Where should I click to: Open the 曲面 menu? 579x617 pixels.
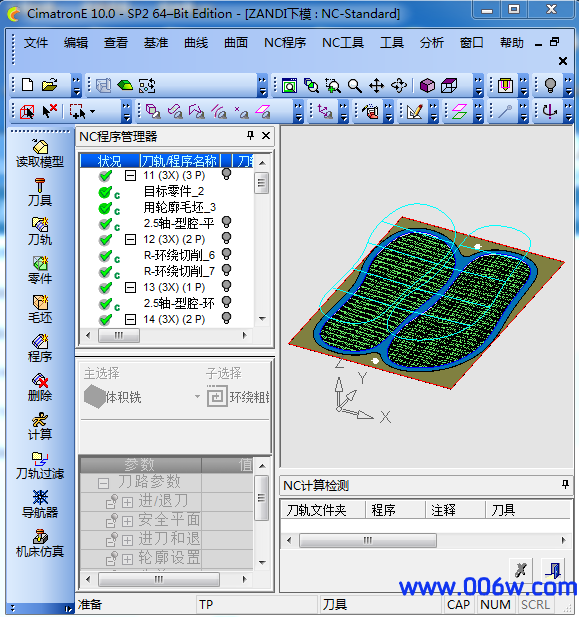[x=236, y=42]
